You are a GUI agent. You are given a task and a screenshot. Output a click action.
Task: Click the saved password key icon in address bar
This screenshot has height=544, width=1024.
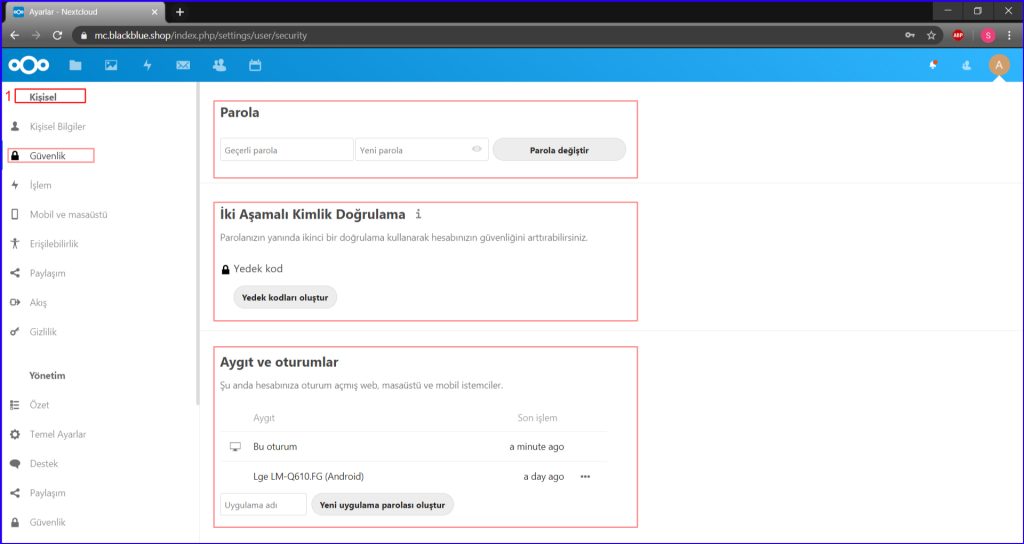point(910,35)
